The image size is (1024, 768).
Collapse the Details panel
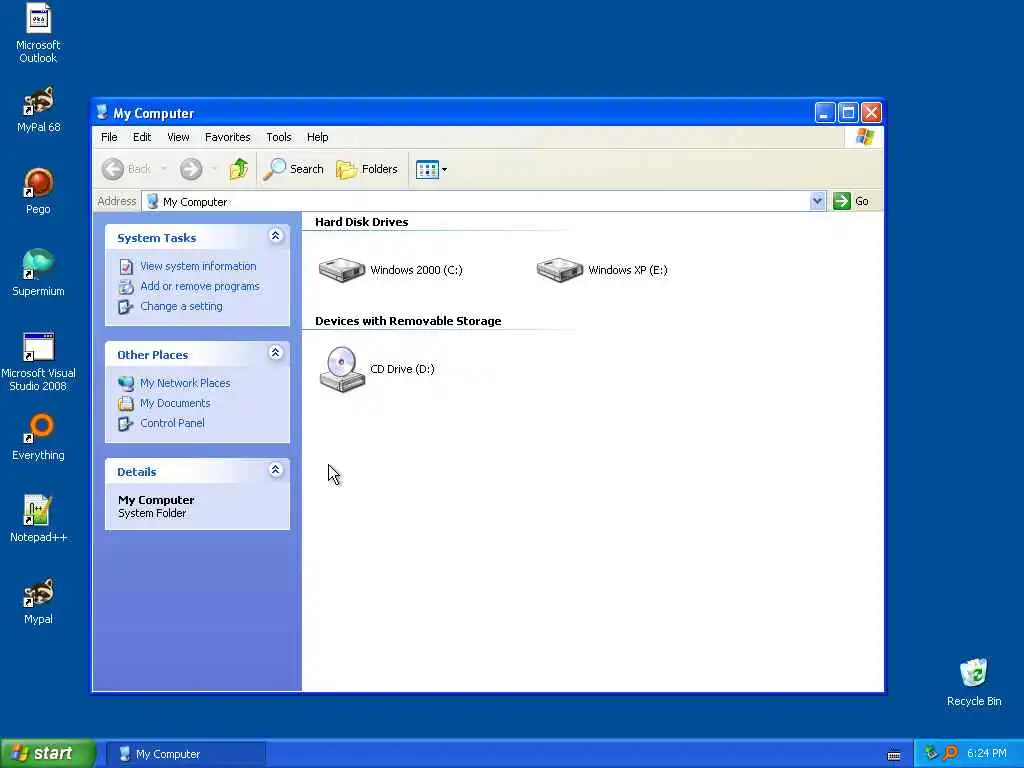click(x=276, y=470)
